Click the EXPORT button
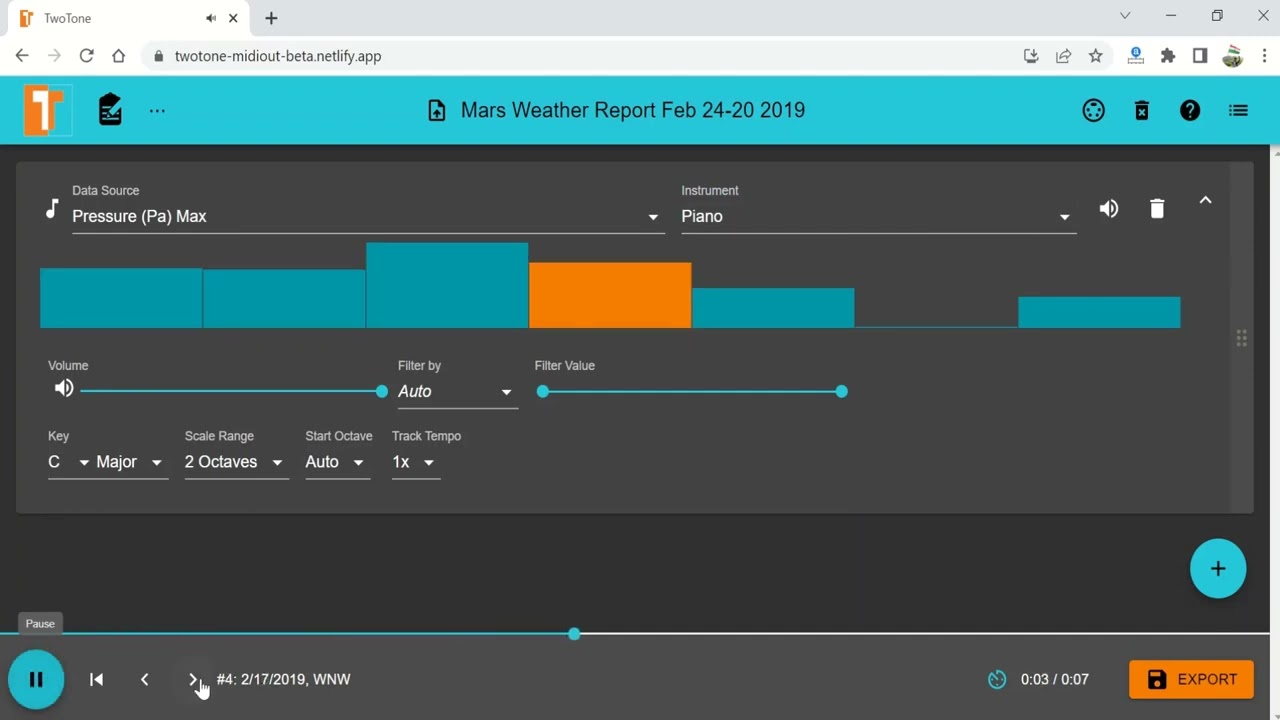Screen dimensions: 1280x720 click(x=1191, y=679)
